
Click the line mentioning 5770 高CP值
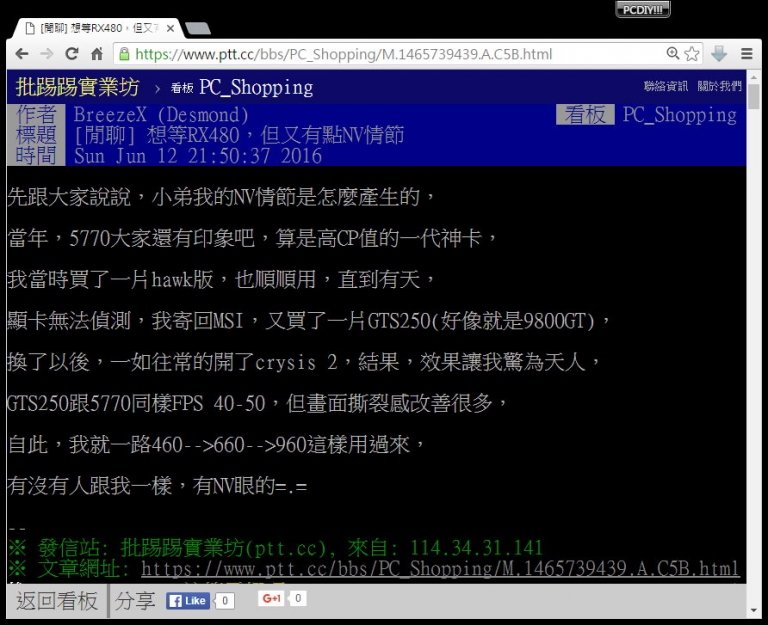pos(253,239)
